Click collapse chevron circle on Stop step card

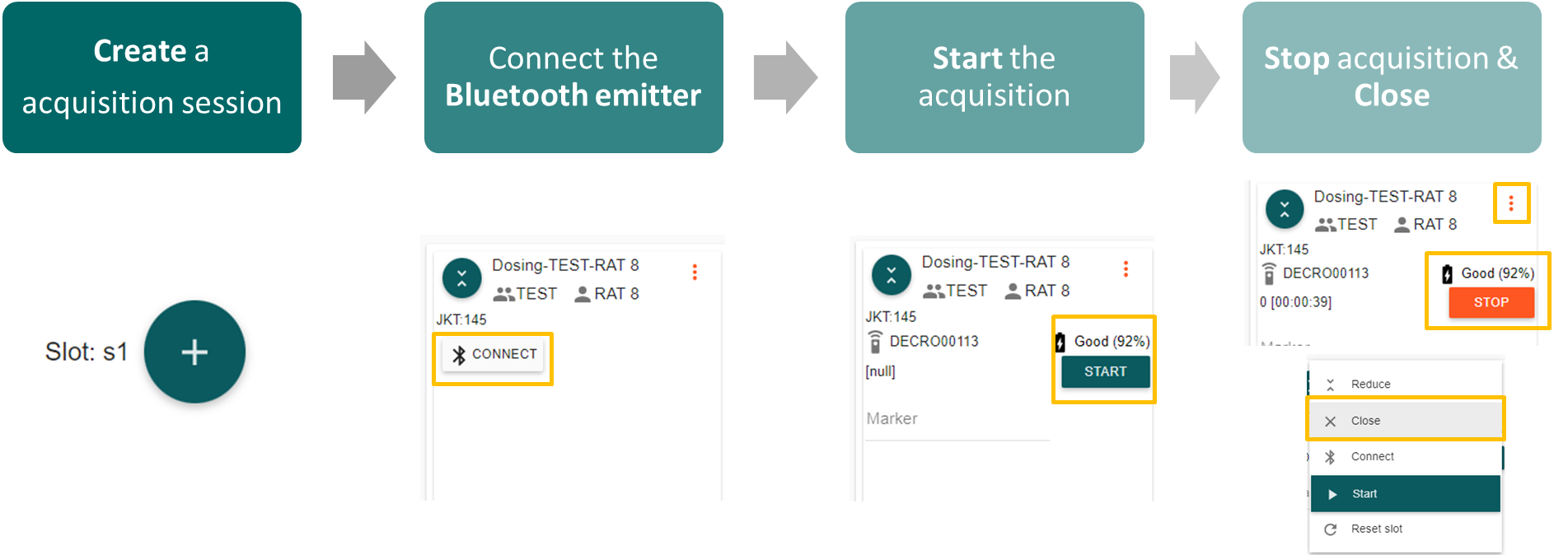point(1285,209)
